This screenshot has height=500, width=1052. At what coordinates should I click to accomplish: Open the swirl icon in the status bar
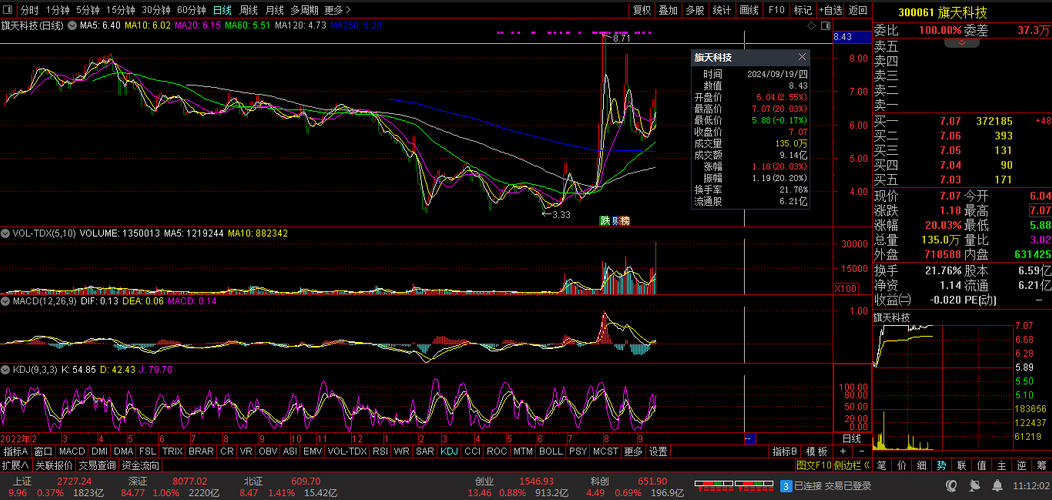coord(951,486)
